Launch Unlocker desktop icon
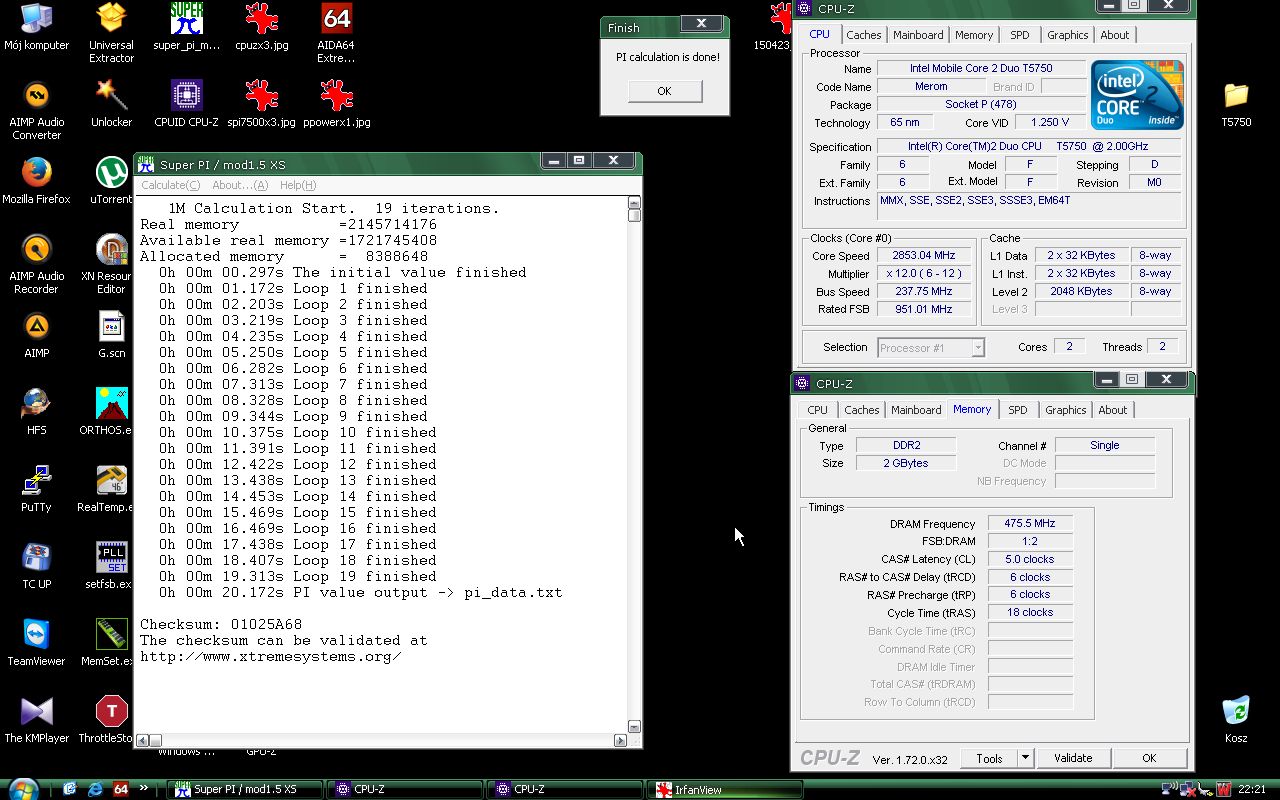 pyautogui.click(x=111, y=104)
